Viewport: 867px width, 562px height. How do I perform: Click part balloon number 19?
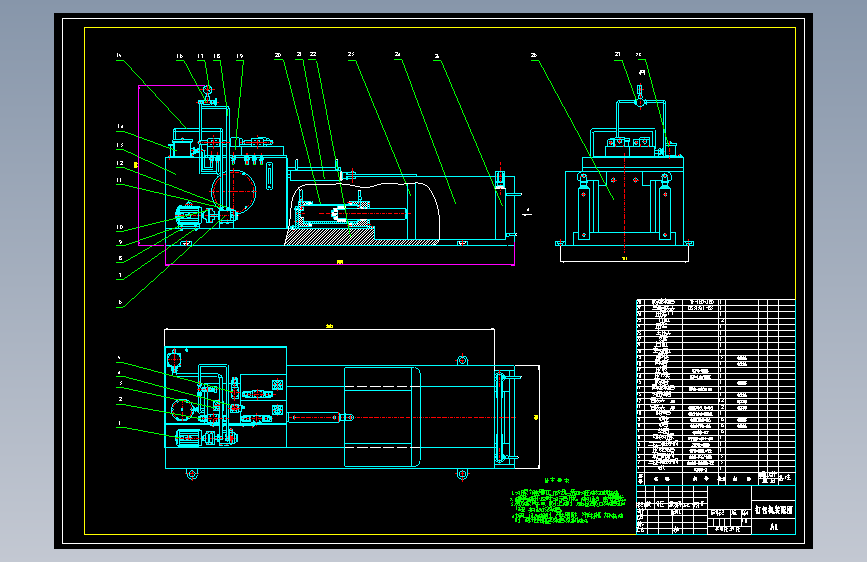coord(239,56)
